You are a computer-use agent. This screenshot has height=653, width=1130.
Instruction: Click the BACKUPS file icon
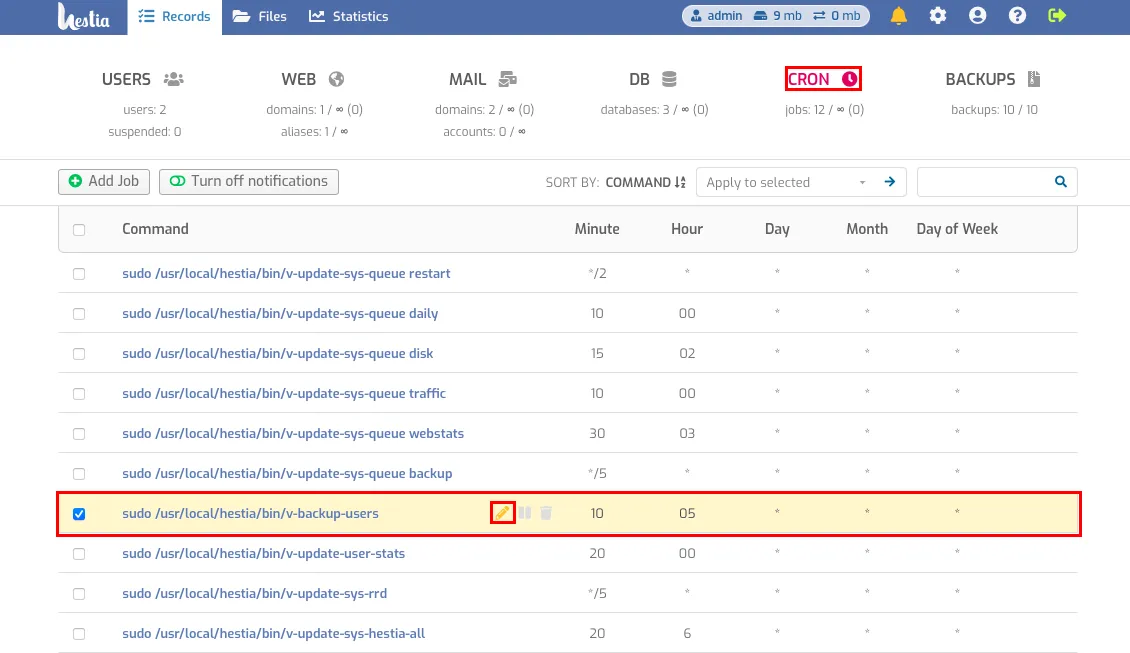1034,79
